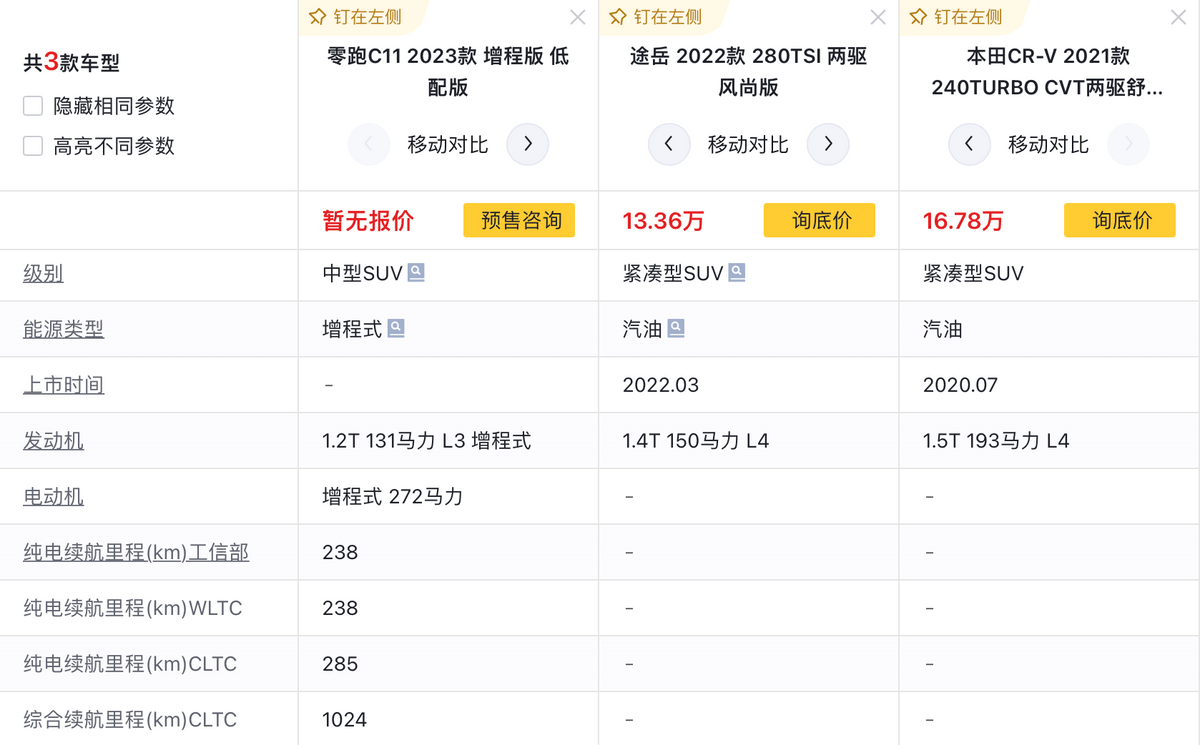1200x745 pixels.
Task: Enable 高亮不同参数 checkbox
Action: click(x=33, y=146)
